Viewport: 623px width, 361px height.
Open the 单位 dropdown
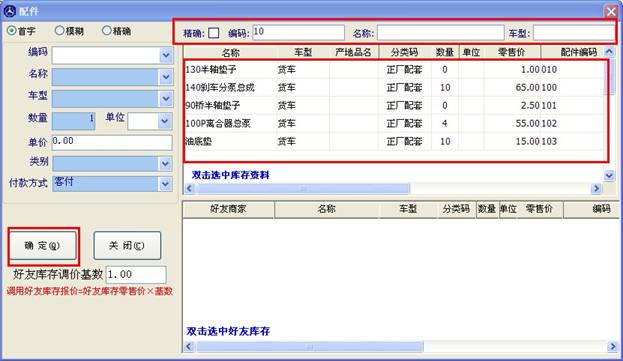click(164, 121)
